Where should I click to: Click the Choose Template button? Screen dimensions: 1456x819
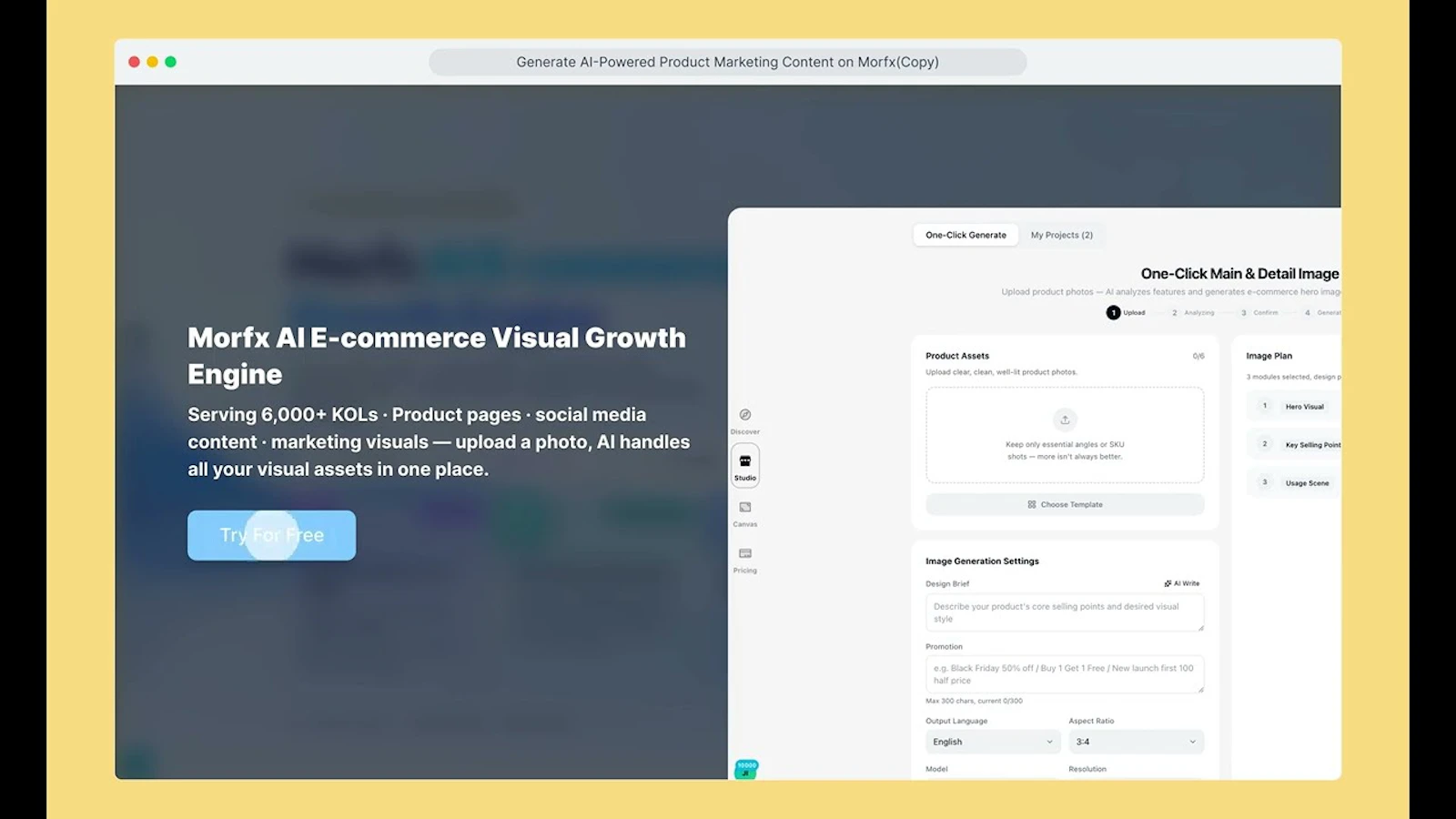[1065, 504]
